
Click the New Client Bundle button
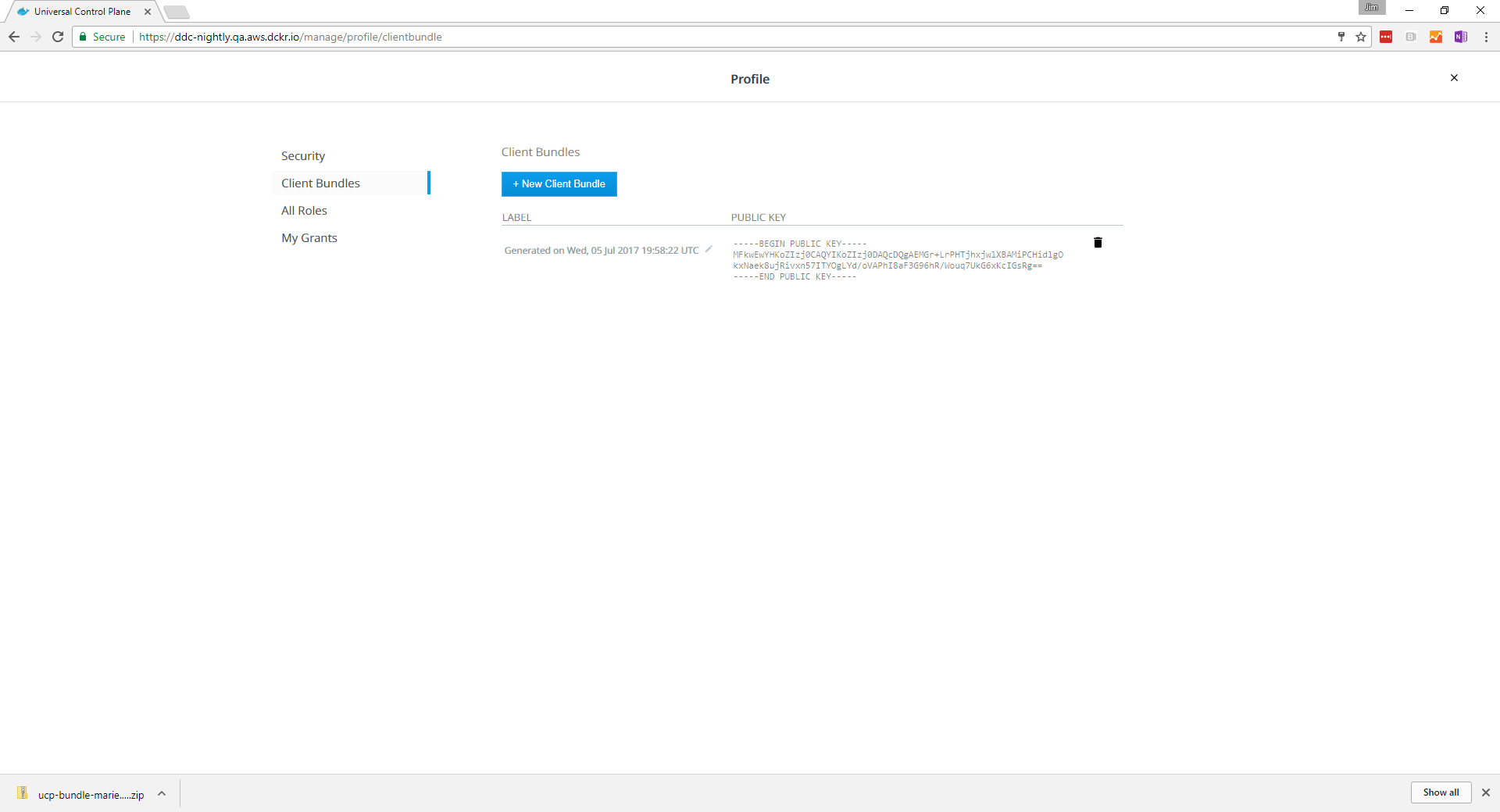coord(559,184)
